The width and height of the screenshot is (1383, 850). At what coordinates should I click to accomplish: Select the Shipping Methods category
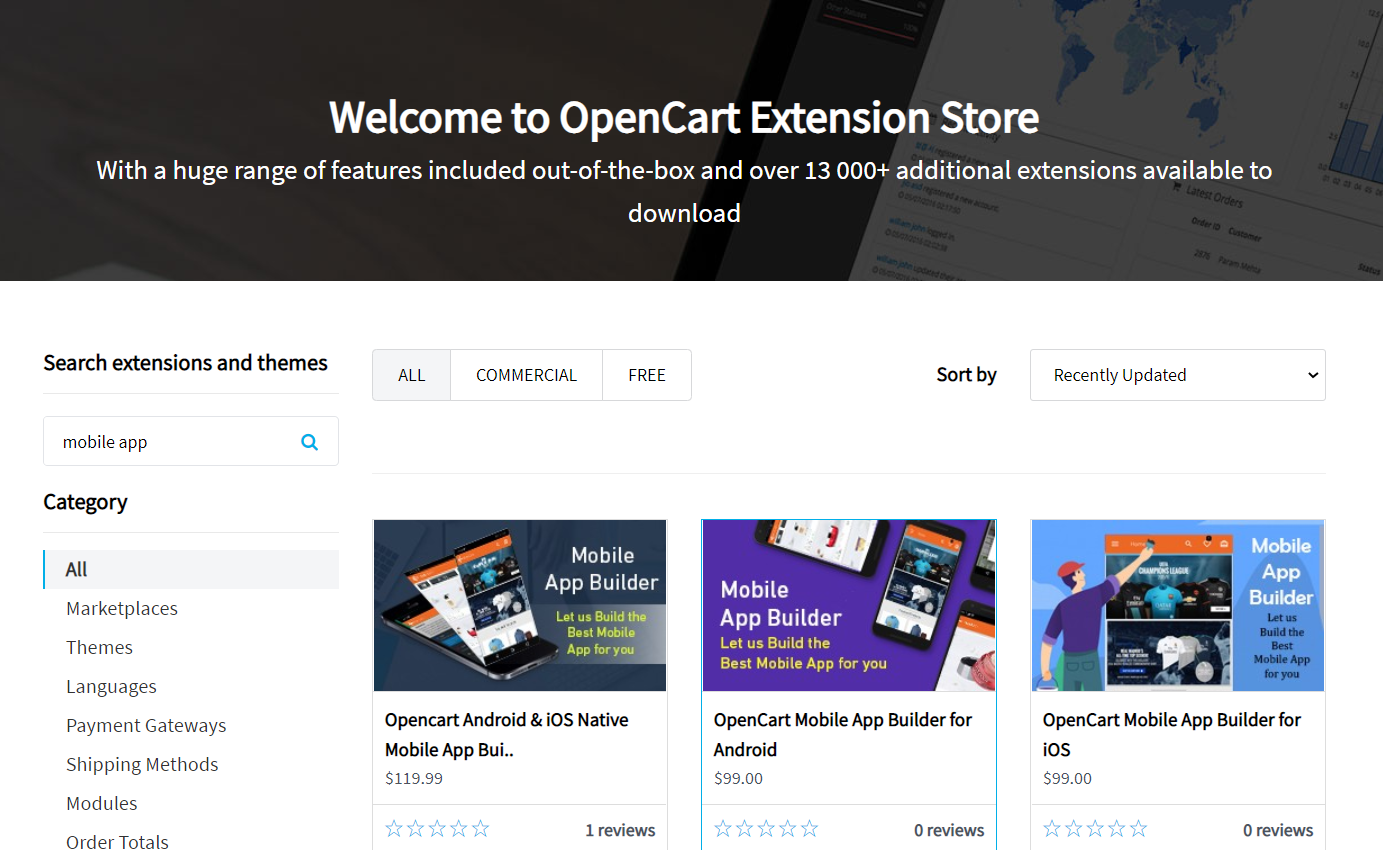coord(142,764)
